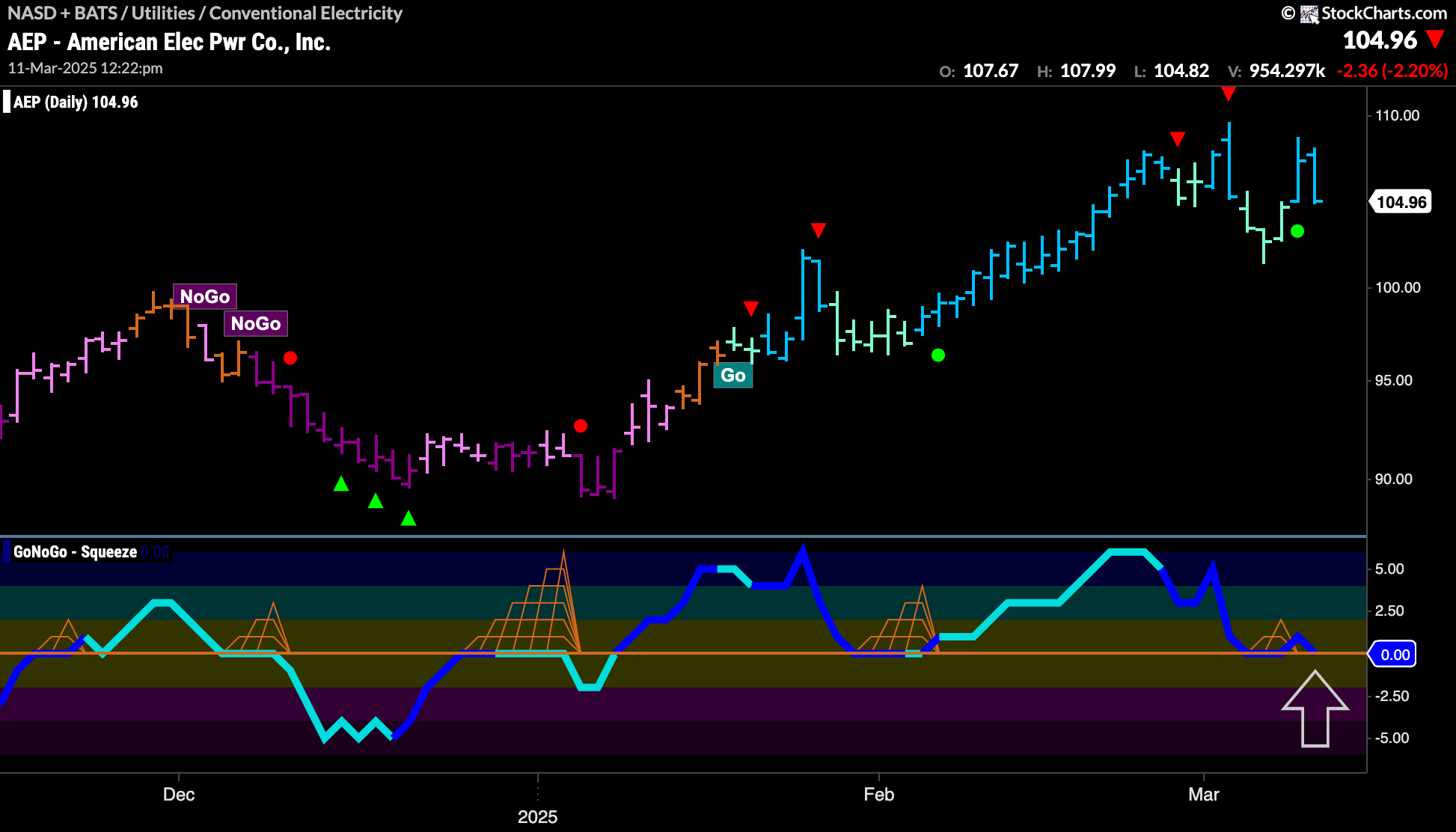Click the -5.00 oscillator axis label
This screenshot has width=1456, height=832.
click(x=1392, y=738)
